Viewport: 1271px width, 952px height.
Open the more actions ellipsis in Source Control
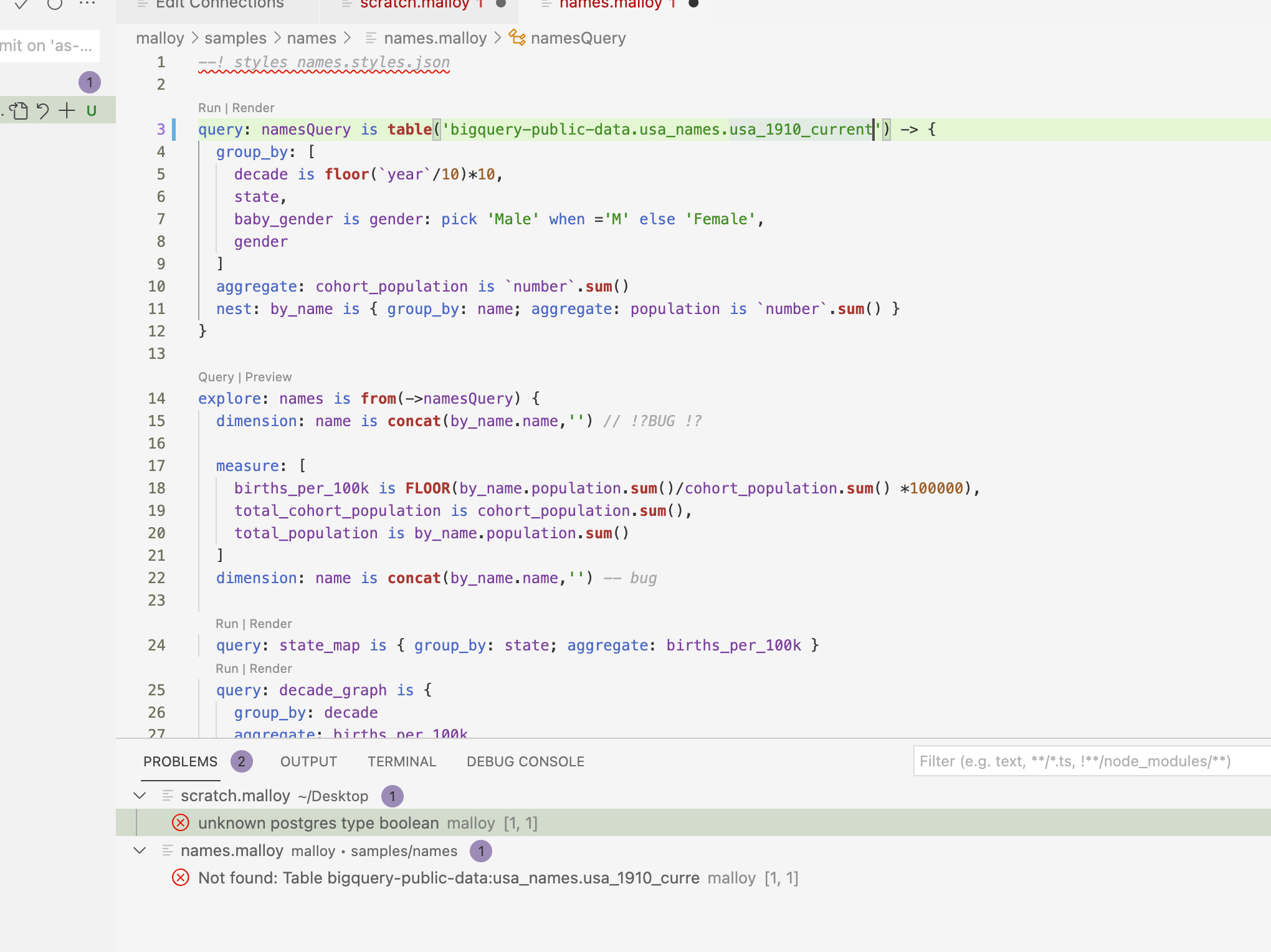pyautogui.click(x=87, y=4)
